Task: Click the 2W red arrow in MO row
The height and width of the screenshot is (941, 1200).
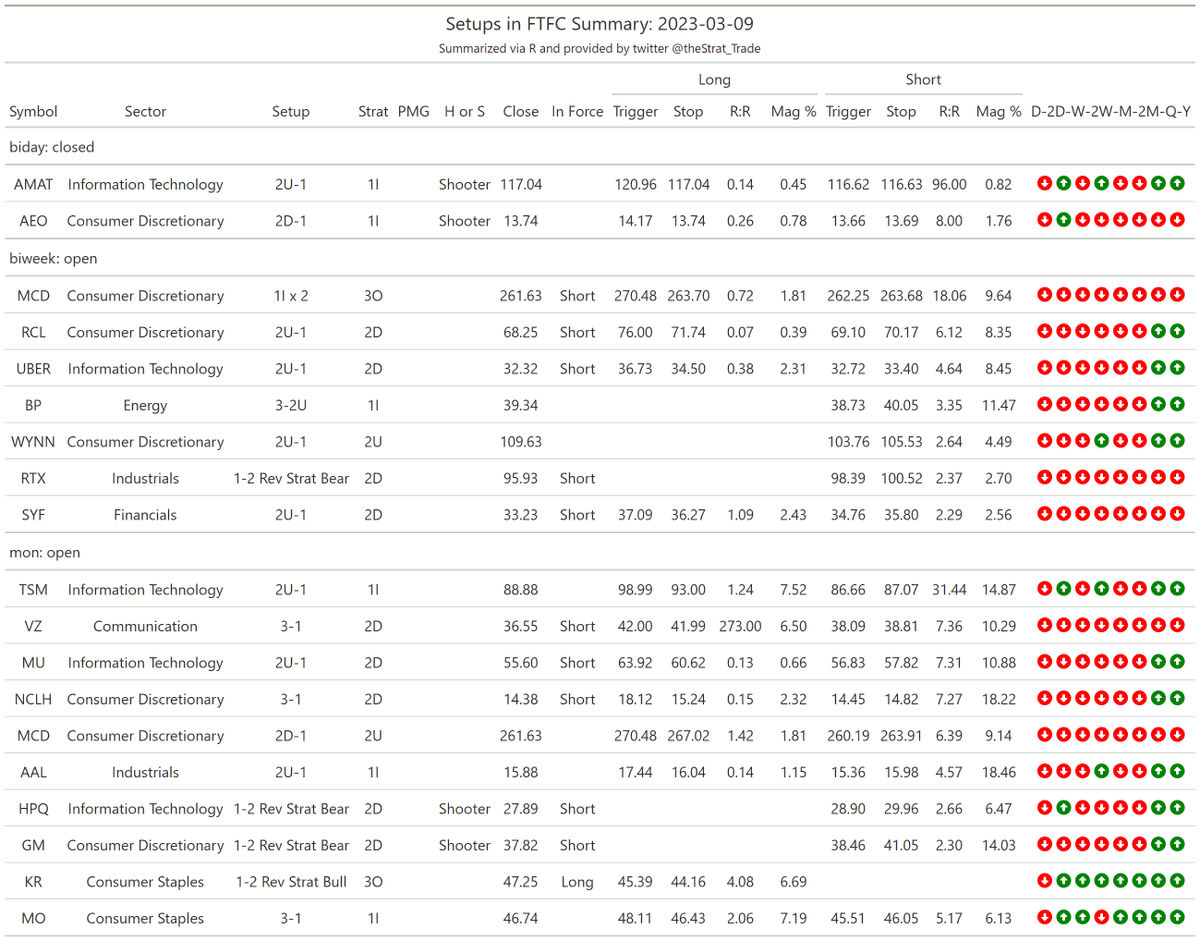Action: 1101,918
